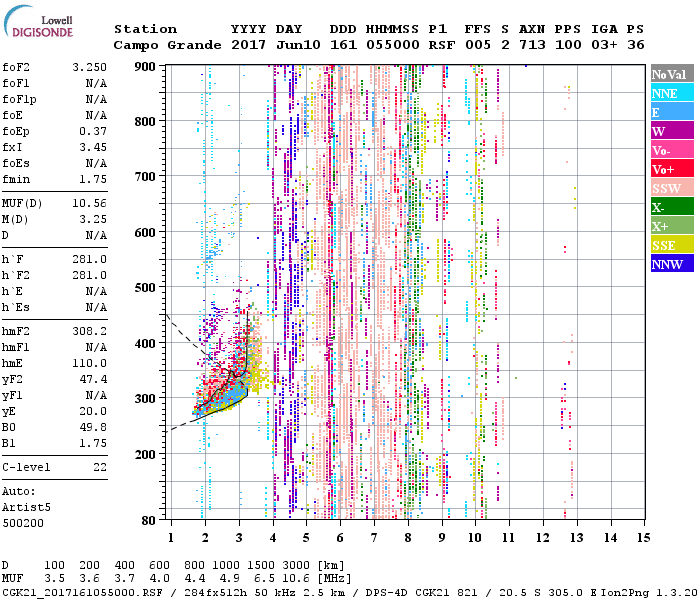Select the MUF(D) value 10.56
Image resolution: width=700 pixels, height=600 pixels.
tap(90, 203)
